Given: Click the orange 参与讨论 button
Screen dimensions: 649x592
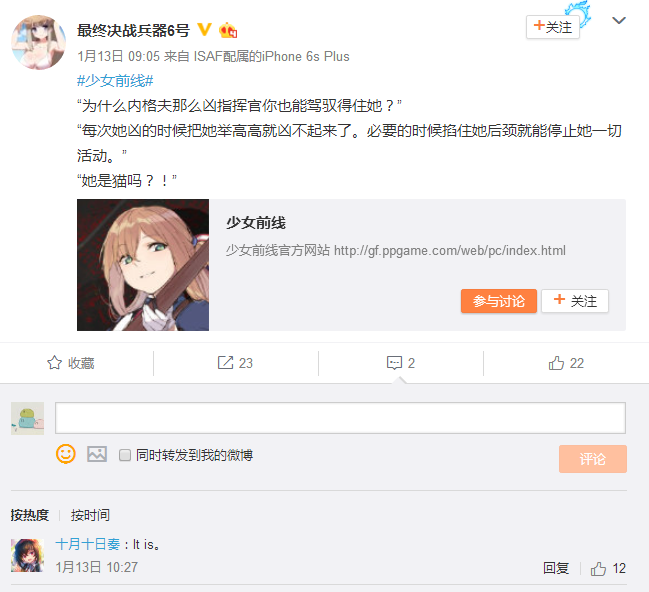Looking at the screenshot, I should click(x=499, y=301).
